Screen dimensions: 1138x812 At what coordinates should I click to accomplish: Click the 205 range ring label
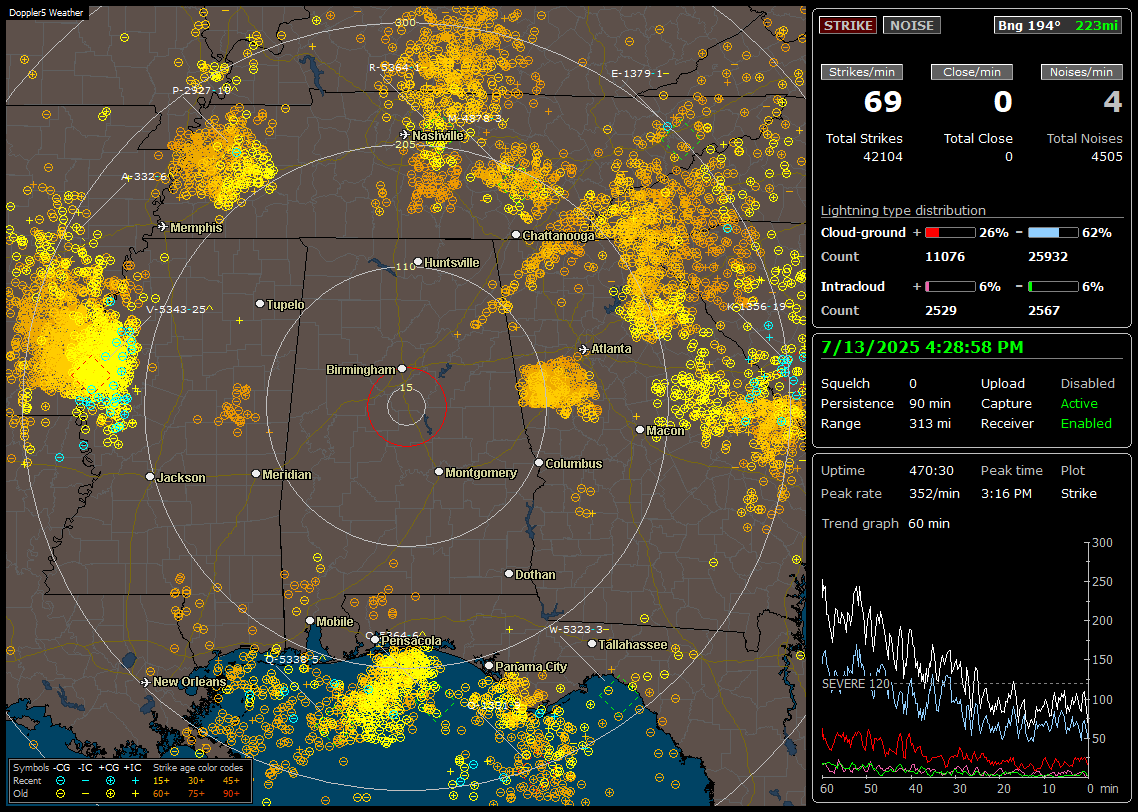pyautogui.click(x=405, y=144)
